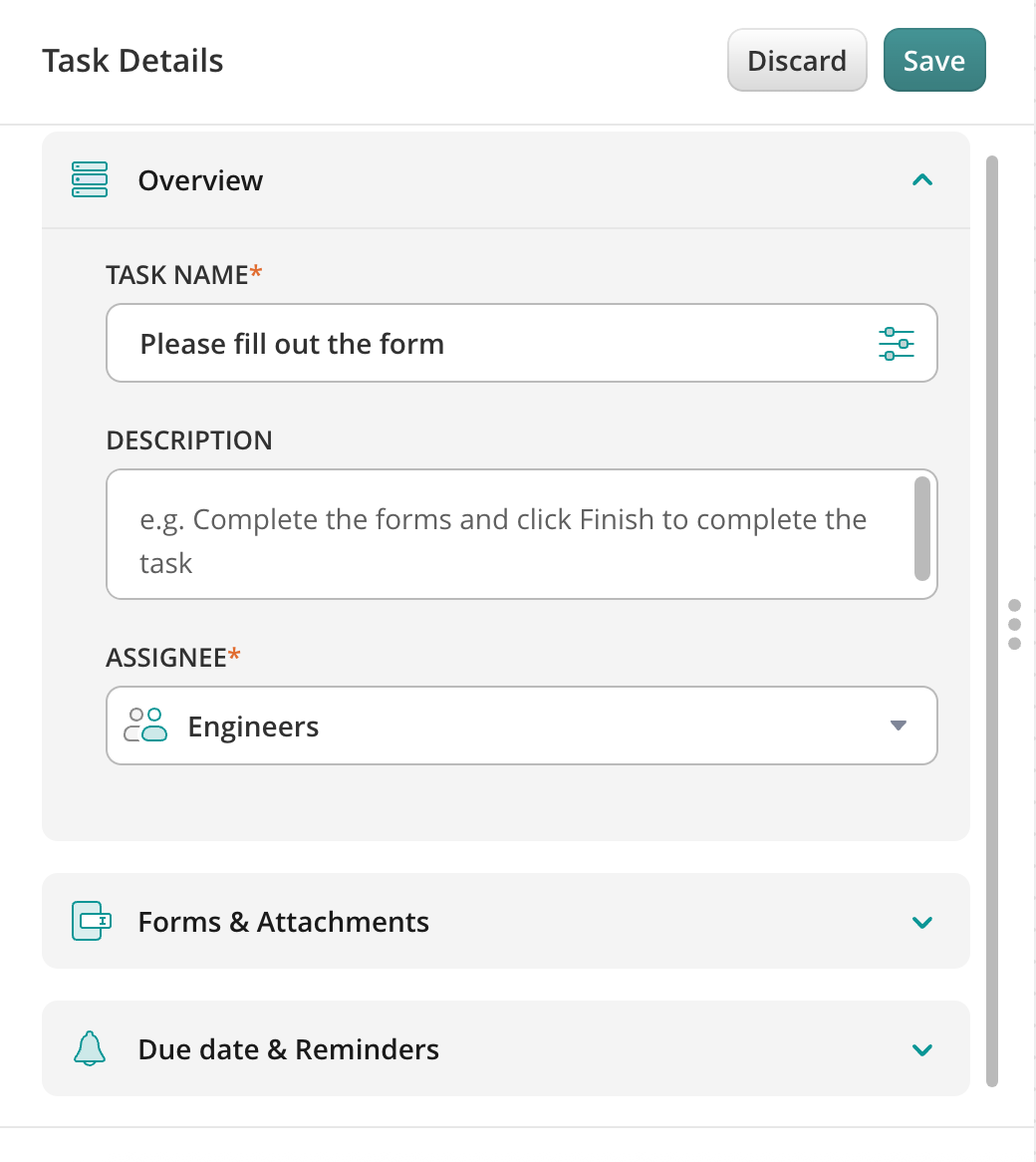This screenshot has width=1036, height=1162.
Task: Click the Overview section stacked-rows icon
Action: pos(90,180)
